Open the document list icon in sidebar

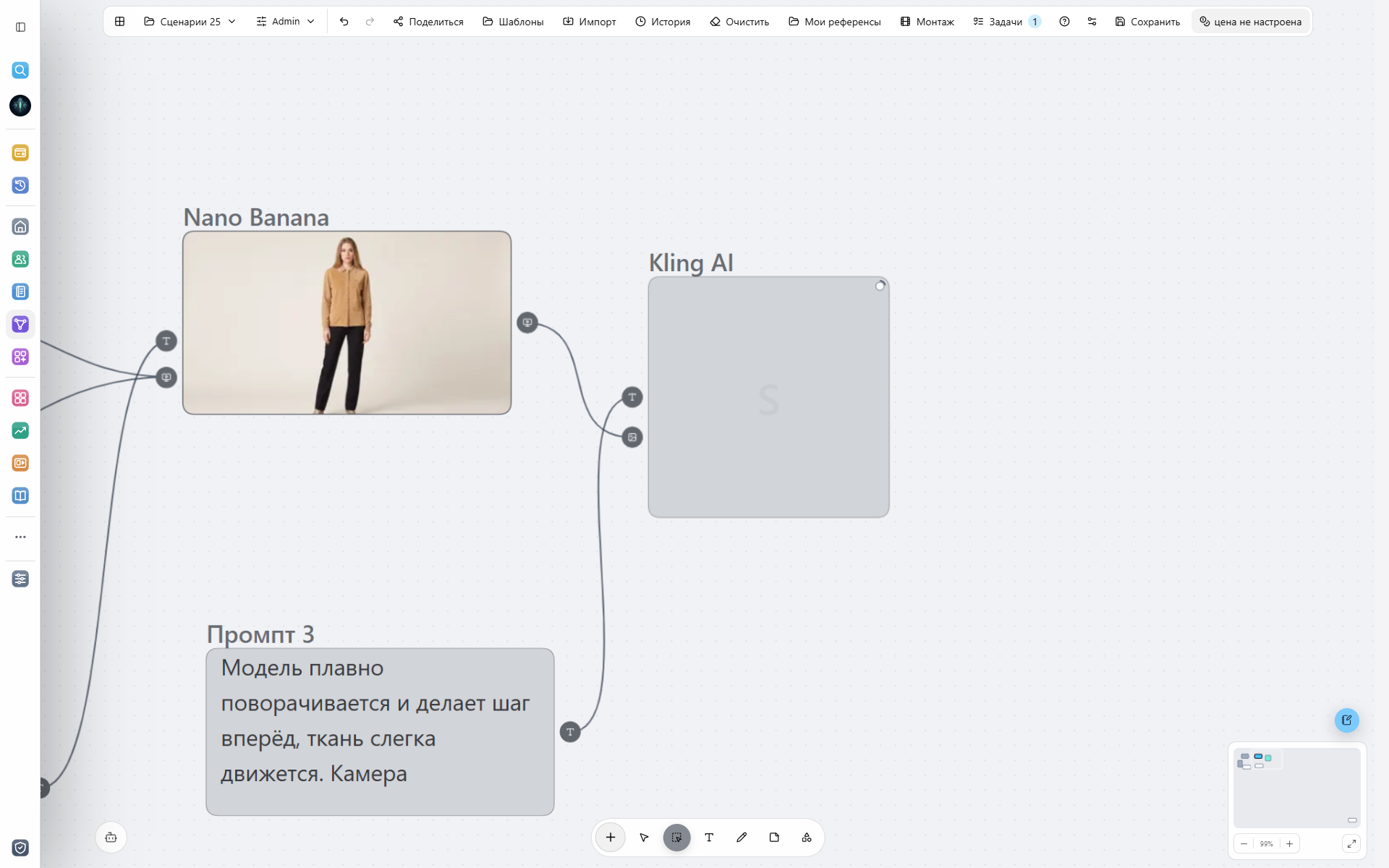[x=20, y=292]
